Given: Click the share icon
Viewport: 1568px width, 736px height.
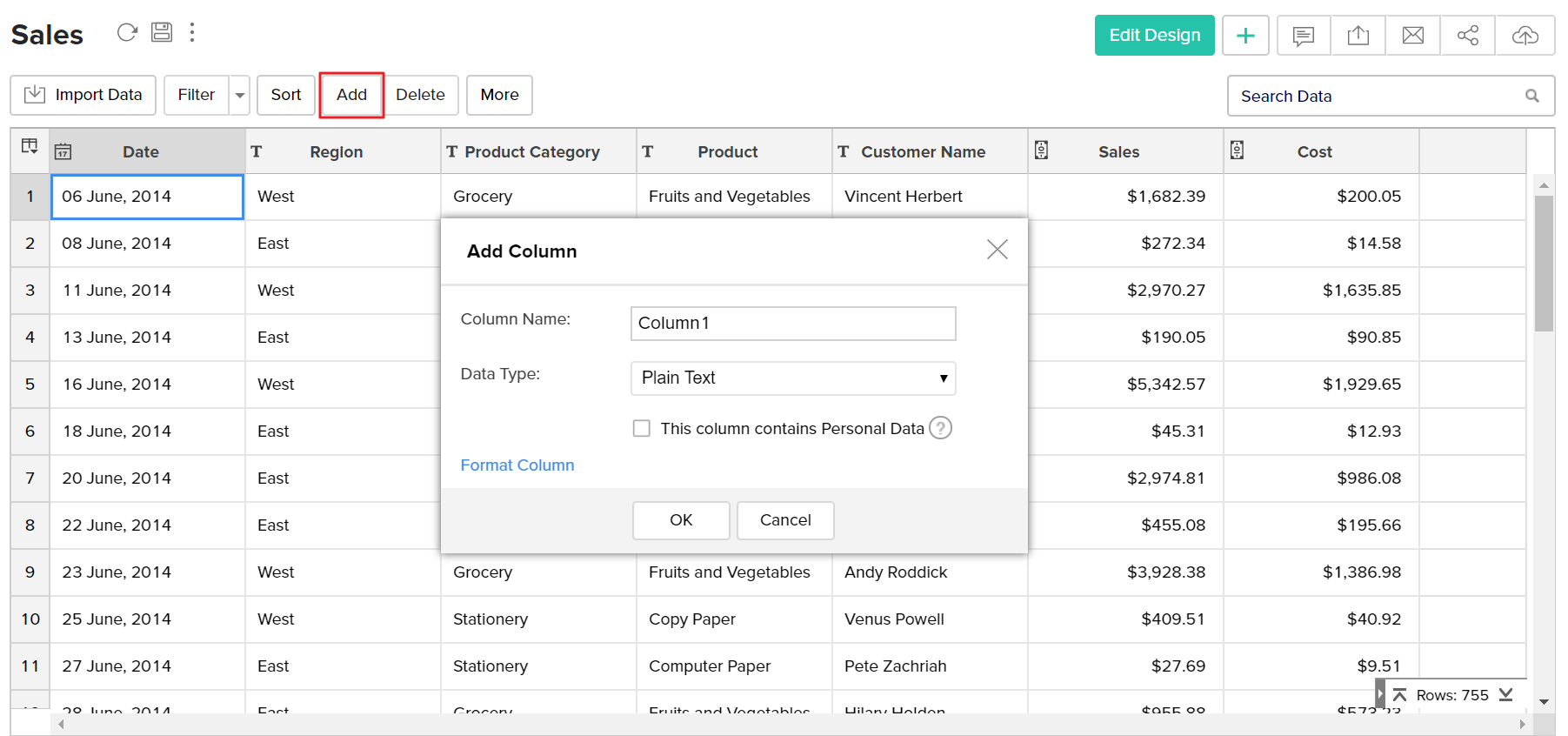Looking at the screenshot, I should click(x=1468, y=36).
